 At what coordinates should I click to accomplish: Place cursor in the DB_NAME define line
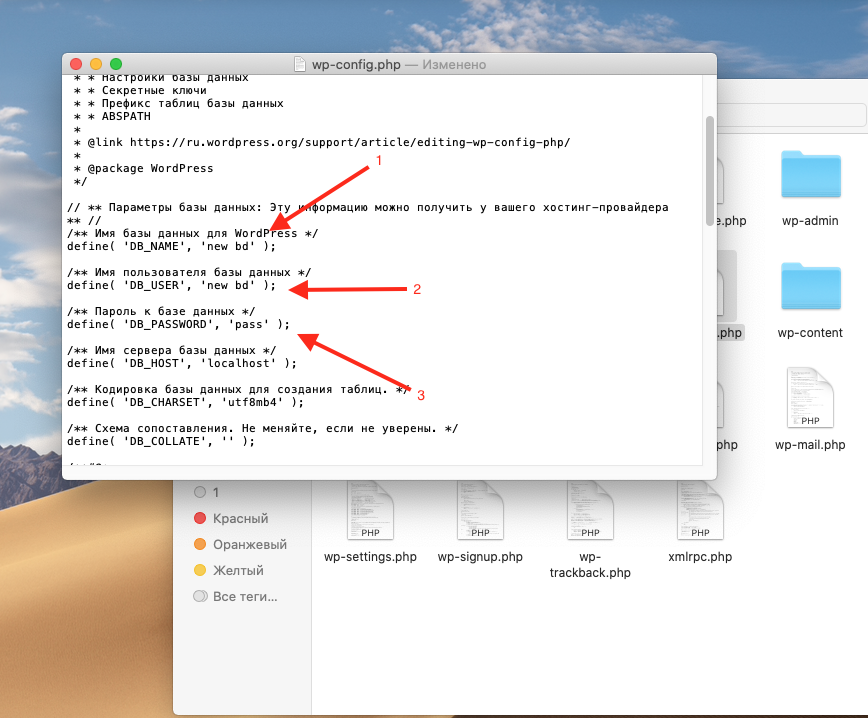[x=171, y=246]
